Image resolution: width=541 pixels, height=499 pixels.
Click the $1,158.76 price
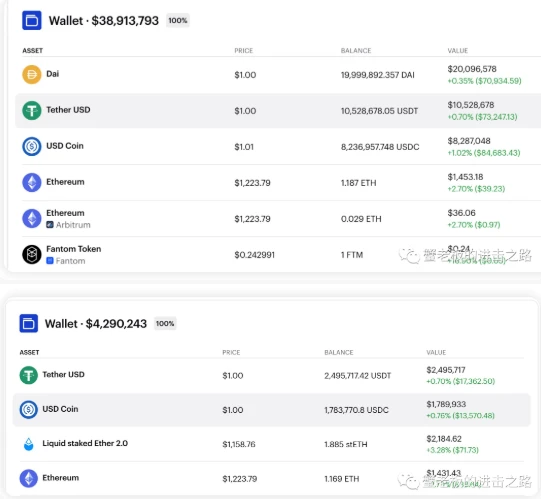[x=239, y=444]
